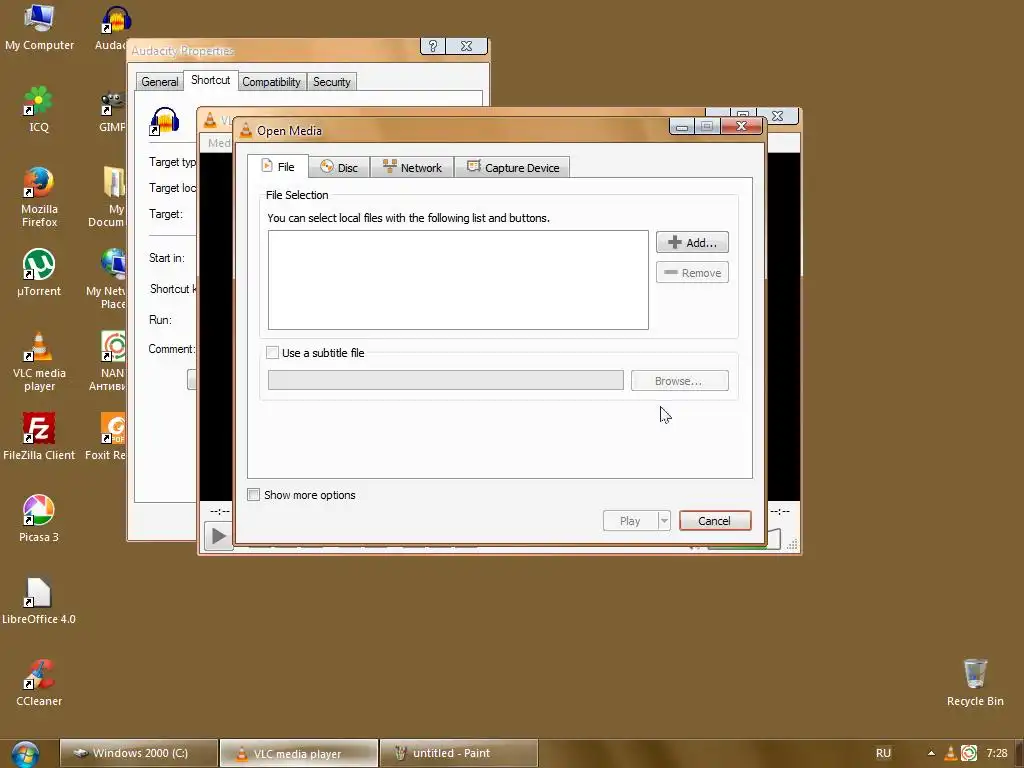
Task: Switch to untitled - Paint taskbar button
Action: [458, 753]
